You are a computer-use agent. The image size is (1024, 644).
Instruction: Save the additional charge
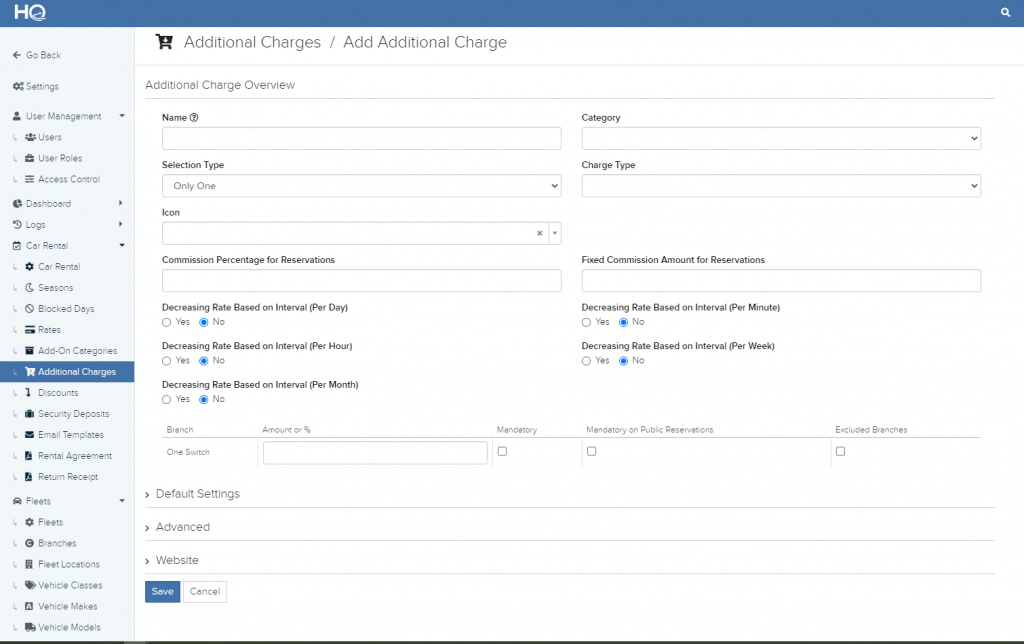163,592
